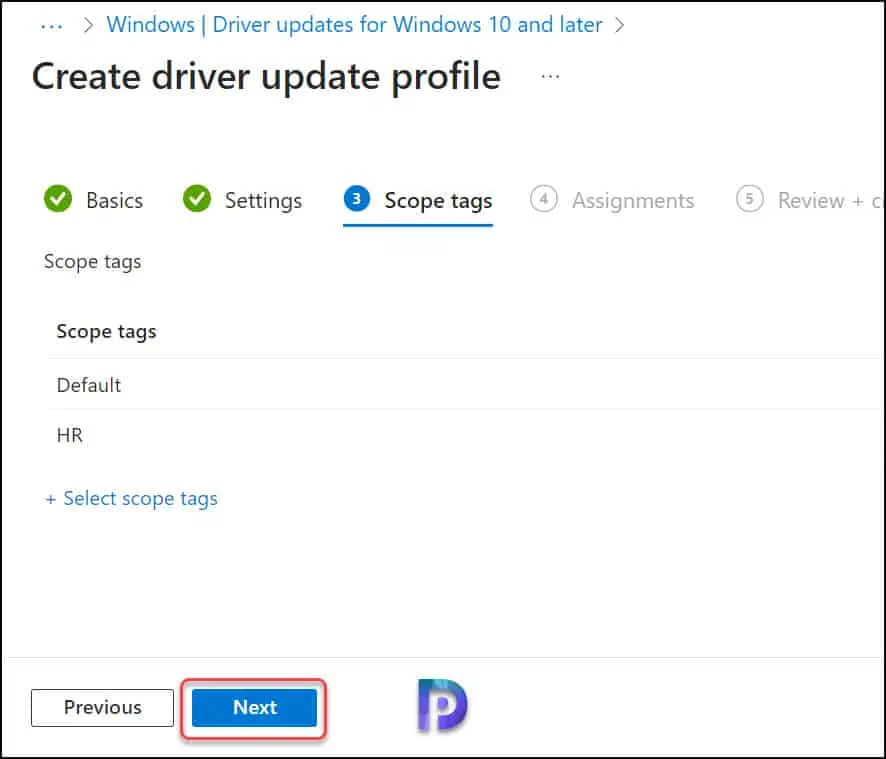Go to the Basics step
This screenshot has height=759, width=886.
[x=94, y=200]
